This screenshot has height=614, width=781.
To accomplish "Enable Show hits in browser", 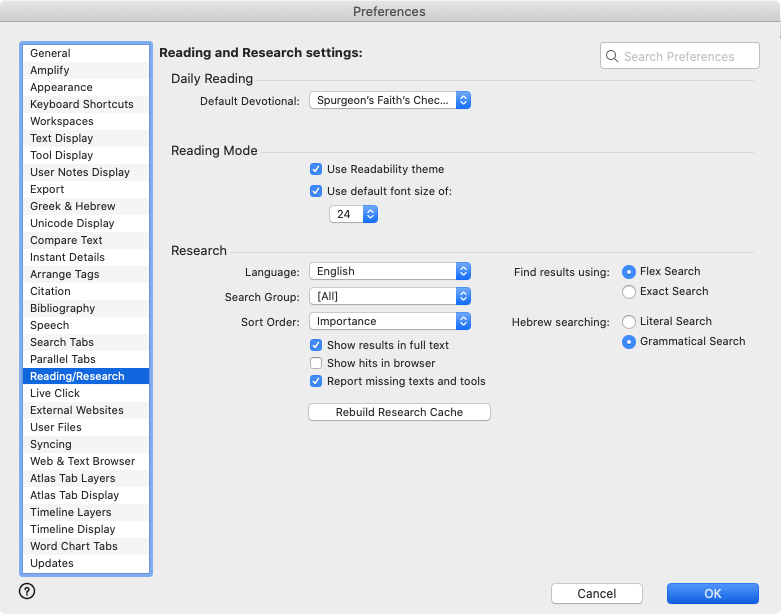I will 316,363.
